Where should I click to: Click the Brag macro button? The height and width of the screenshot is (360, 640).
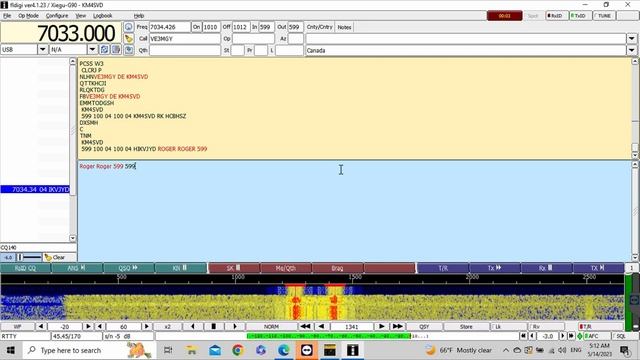[337, 268]
